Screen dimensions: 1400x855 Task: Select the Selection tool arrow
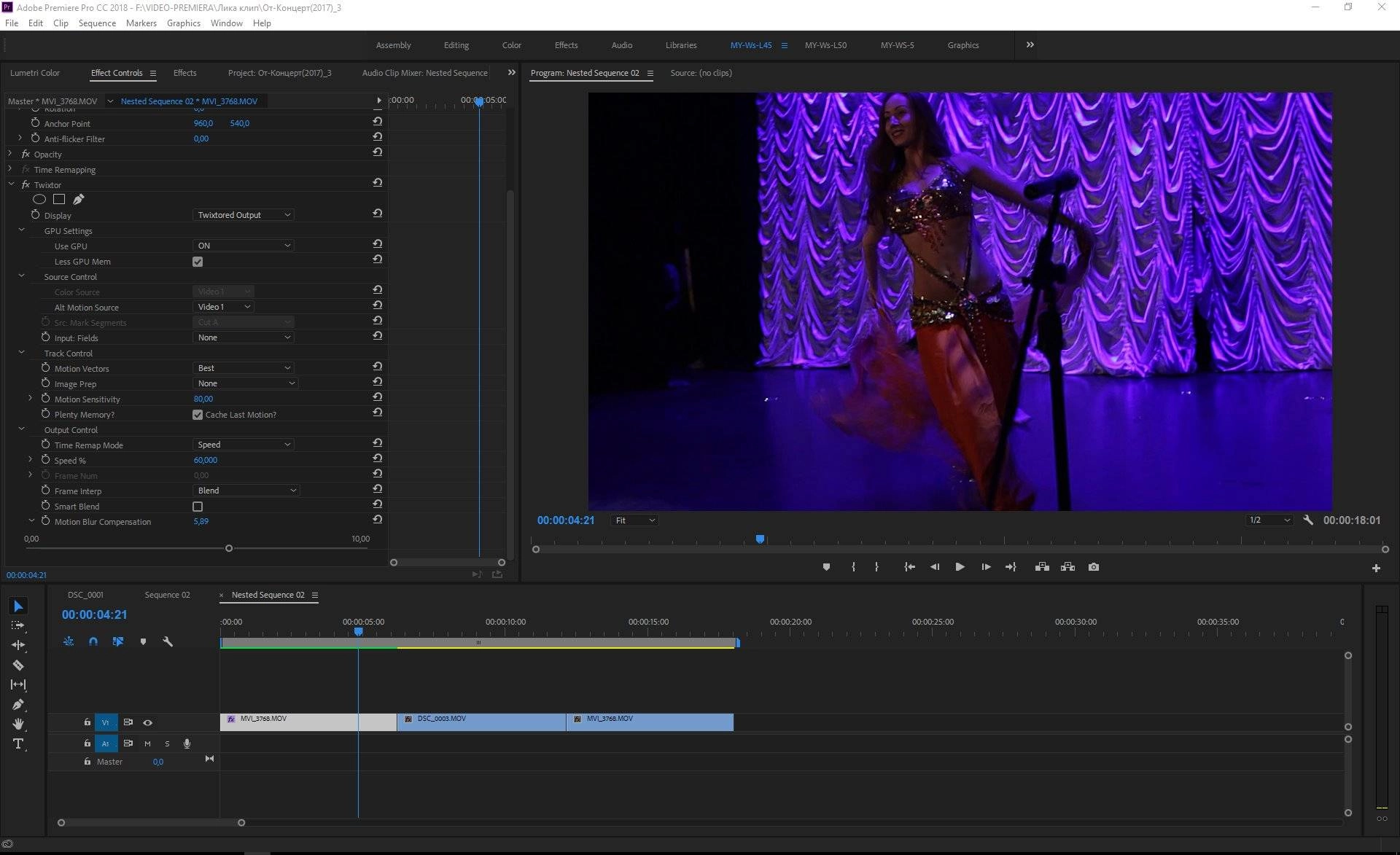18,606
